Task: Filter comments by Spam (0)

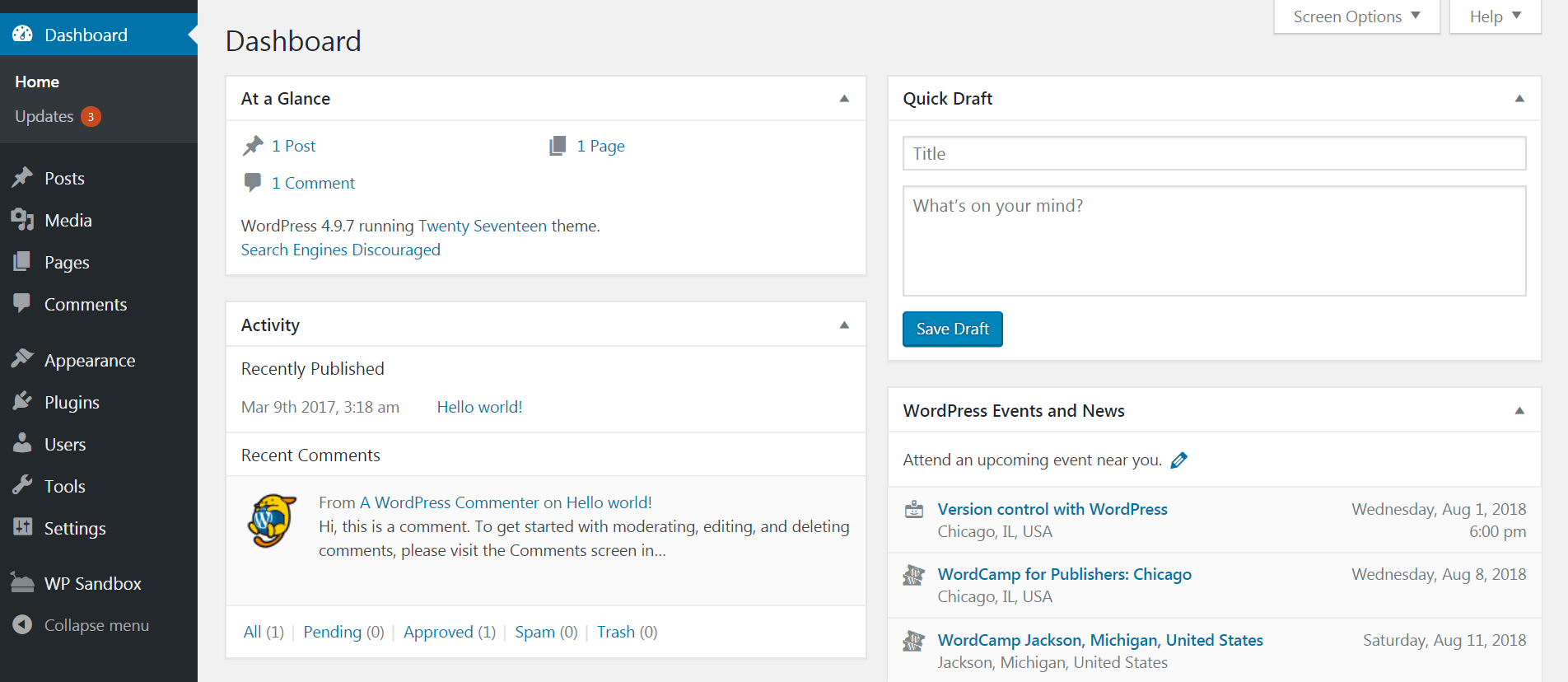Action: click(x=546, y=632)
